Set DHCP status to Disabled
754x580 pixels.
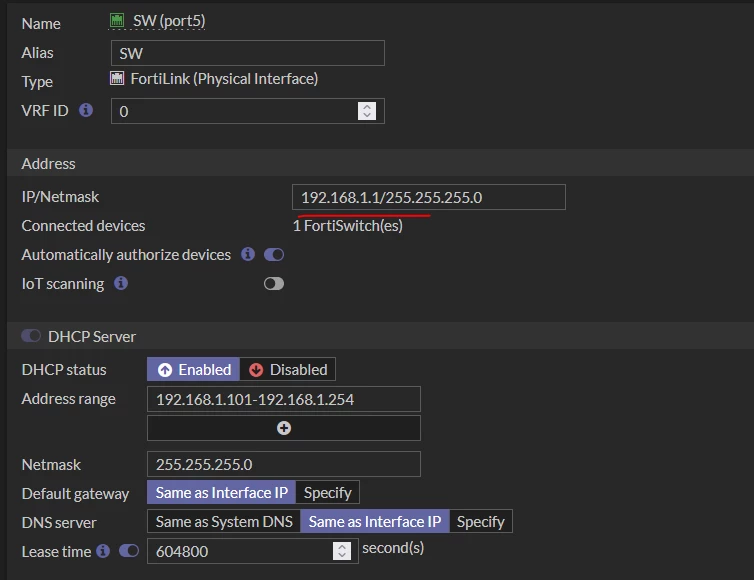click(x=288, y=369)
